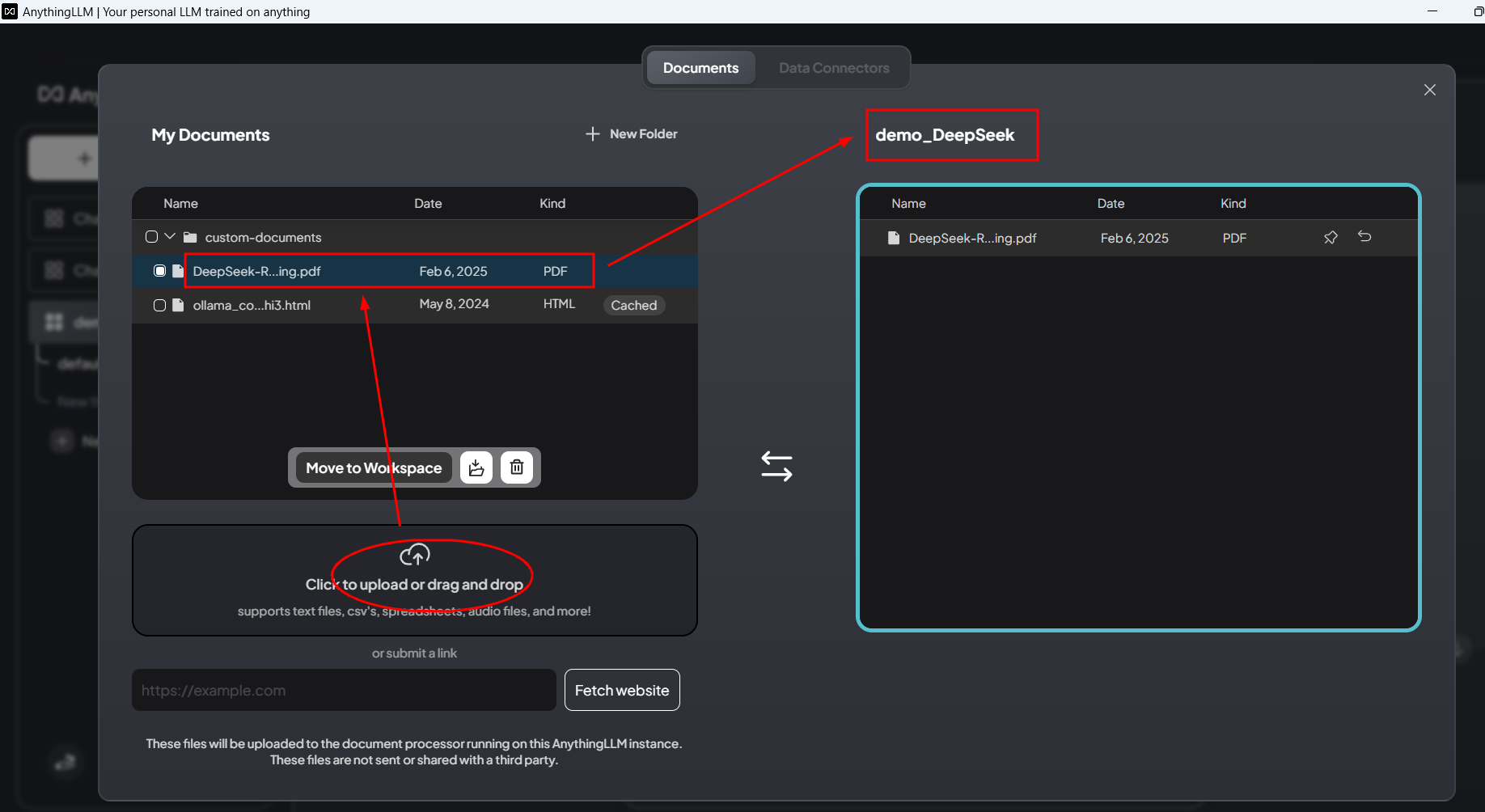Click the file icon of ollama_co...hi3.html

(178, 305)
